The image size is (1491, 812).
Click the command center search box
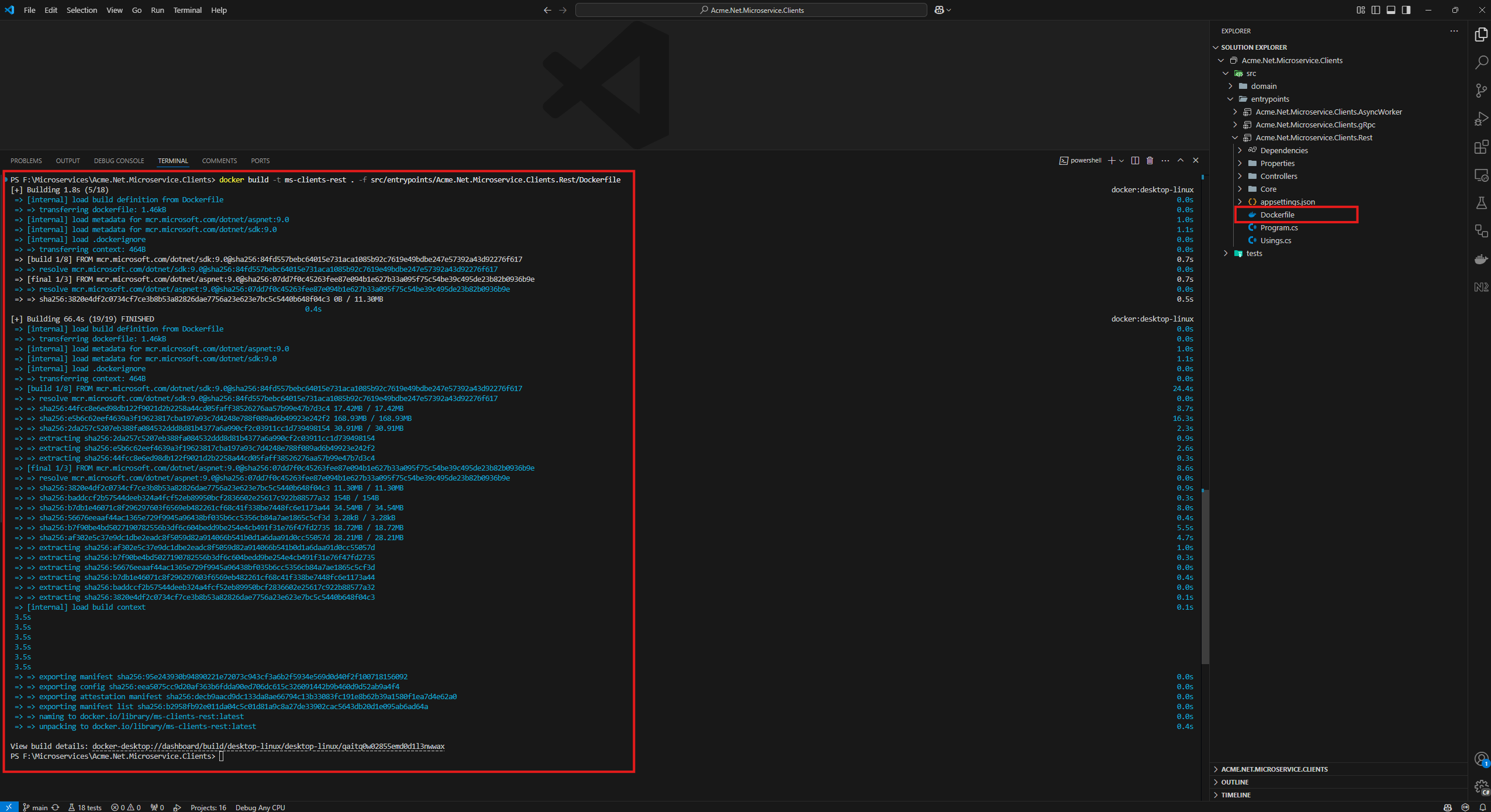tap(751, 10)
